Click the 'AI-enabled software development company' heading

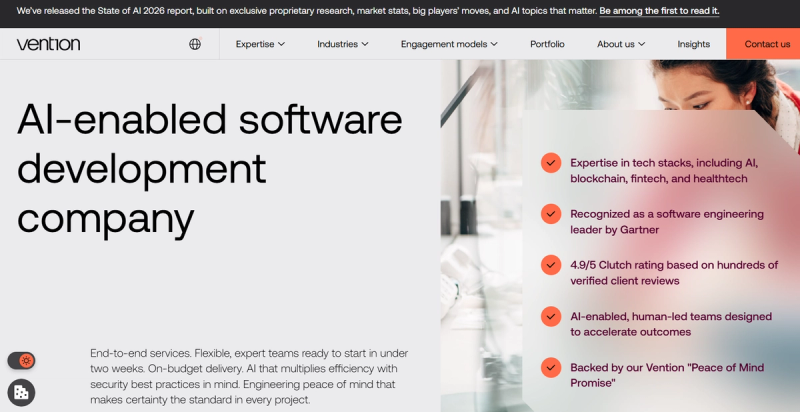pyautogui.click(x=209, y=170)
